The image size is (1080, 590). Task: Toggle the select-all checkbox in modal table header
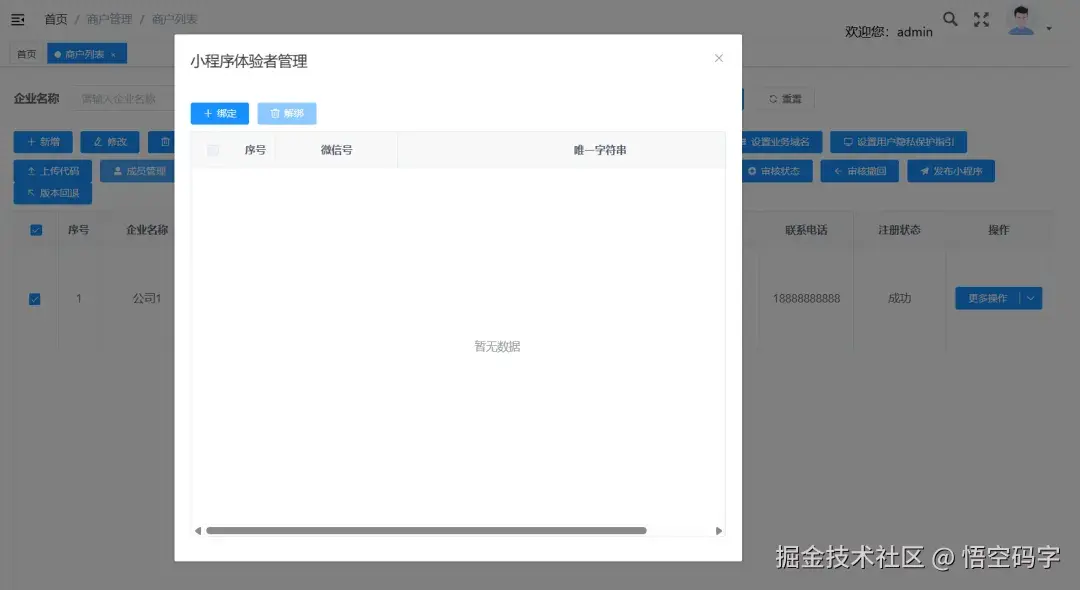coord(214,148)
